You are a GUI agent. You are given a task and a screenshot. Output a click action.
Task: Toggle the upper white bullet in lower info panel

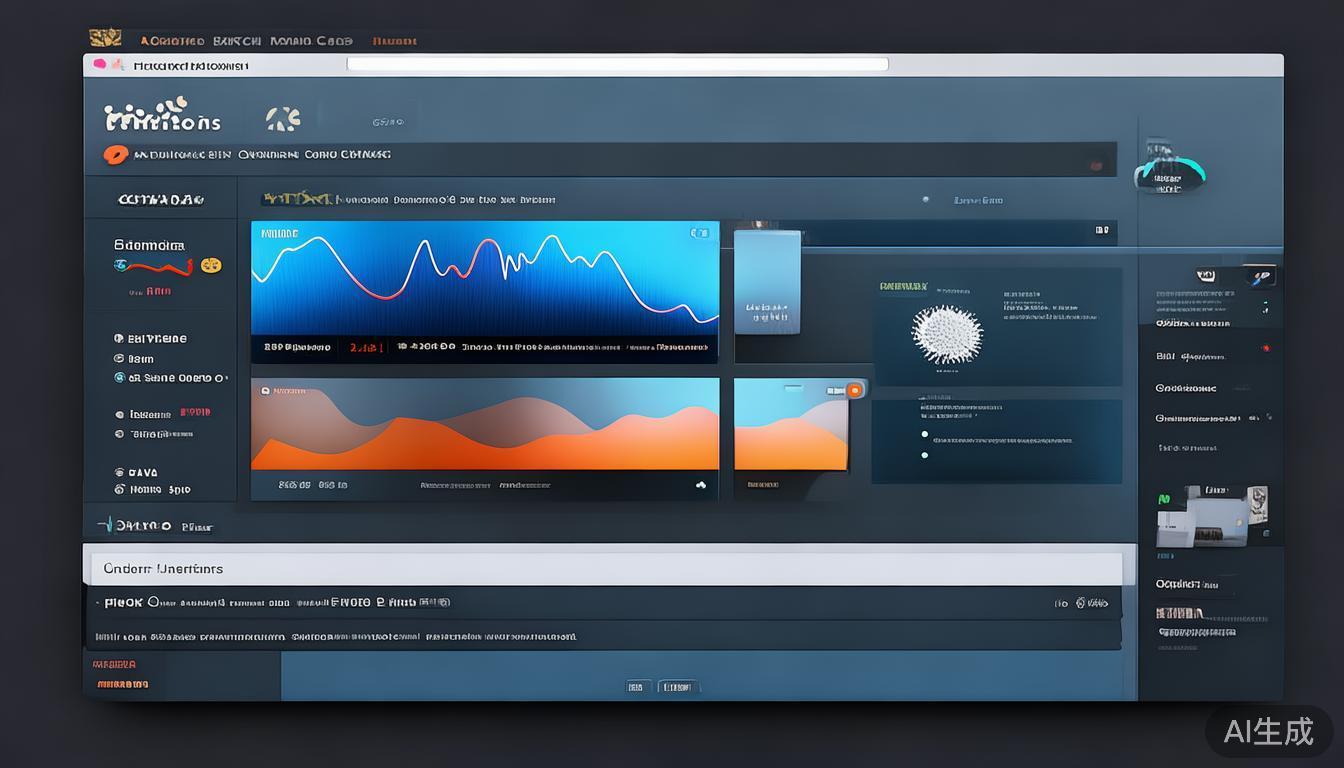[x=924, y=435]
